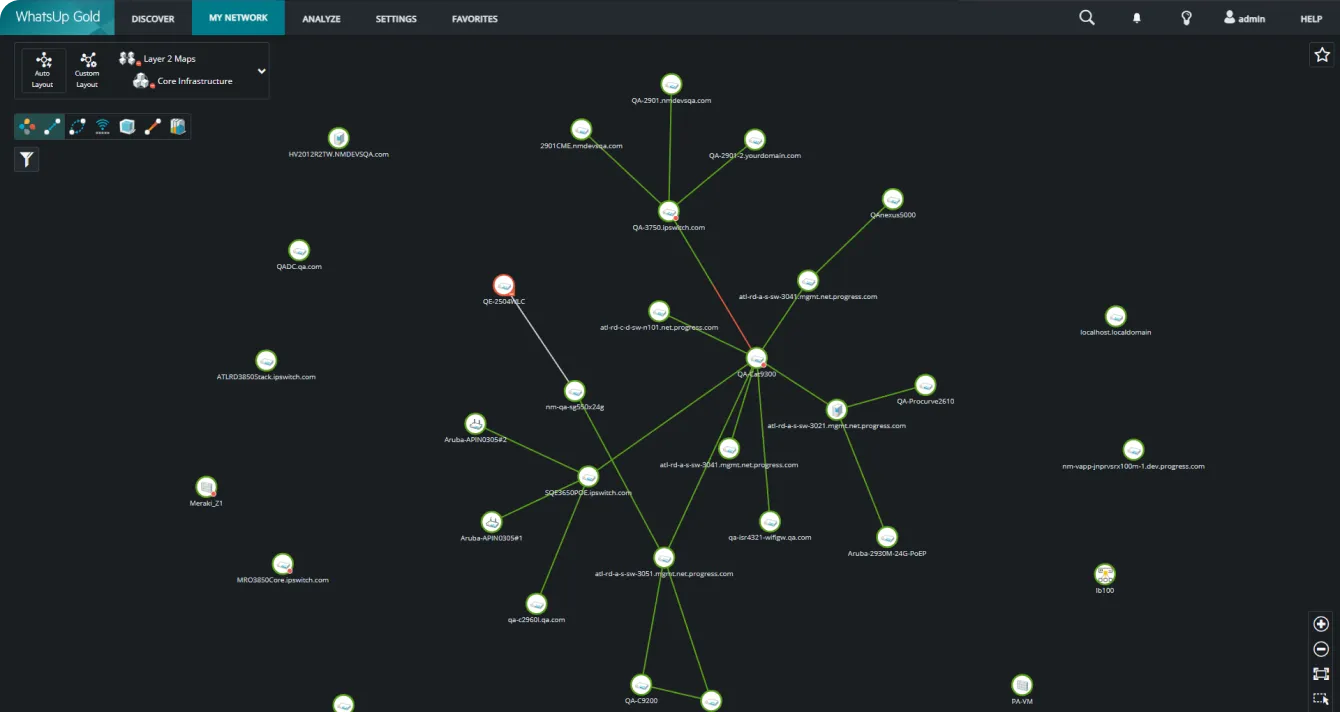Select the red QE-2504WLC device node
1340x712 pixels.
click(x=504, y=285)
